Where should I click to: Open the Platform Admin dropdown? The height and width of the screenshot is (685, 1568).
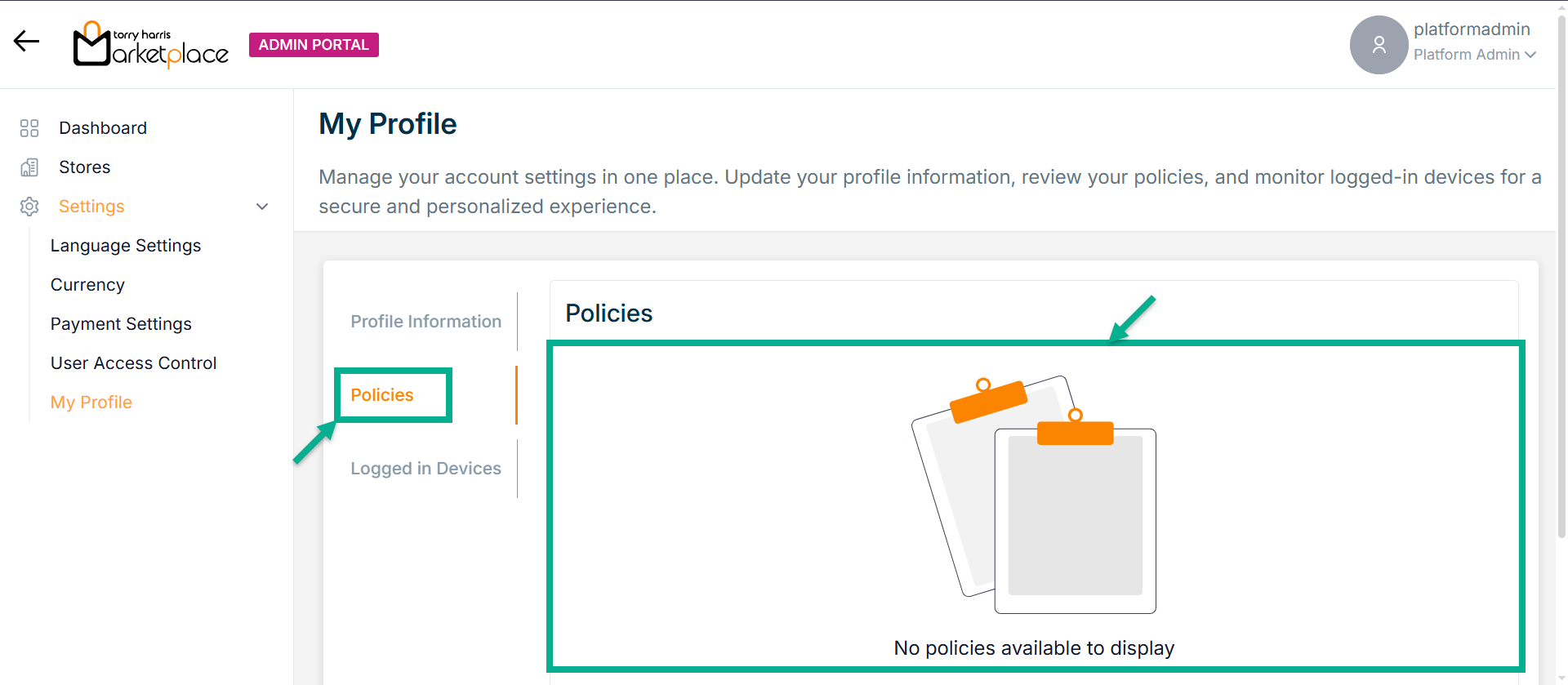pos(1475,55)
